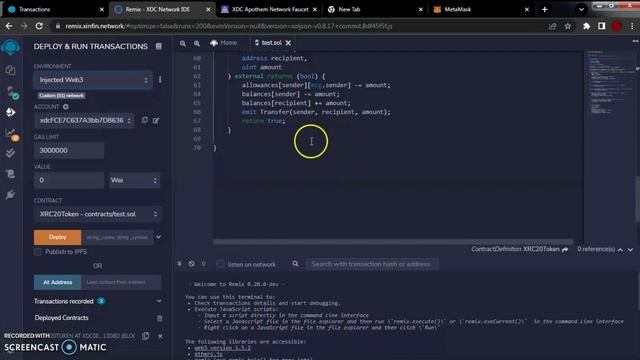Open the browser extensions puzzle icon
640x360 pixels.
(587, 26)
